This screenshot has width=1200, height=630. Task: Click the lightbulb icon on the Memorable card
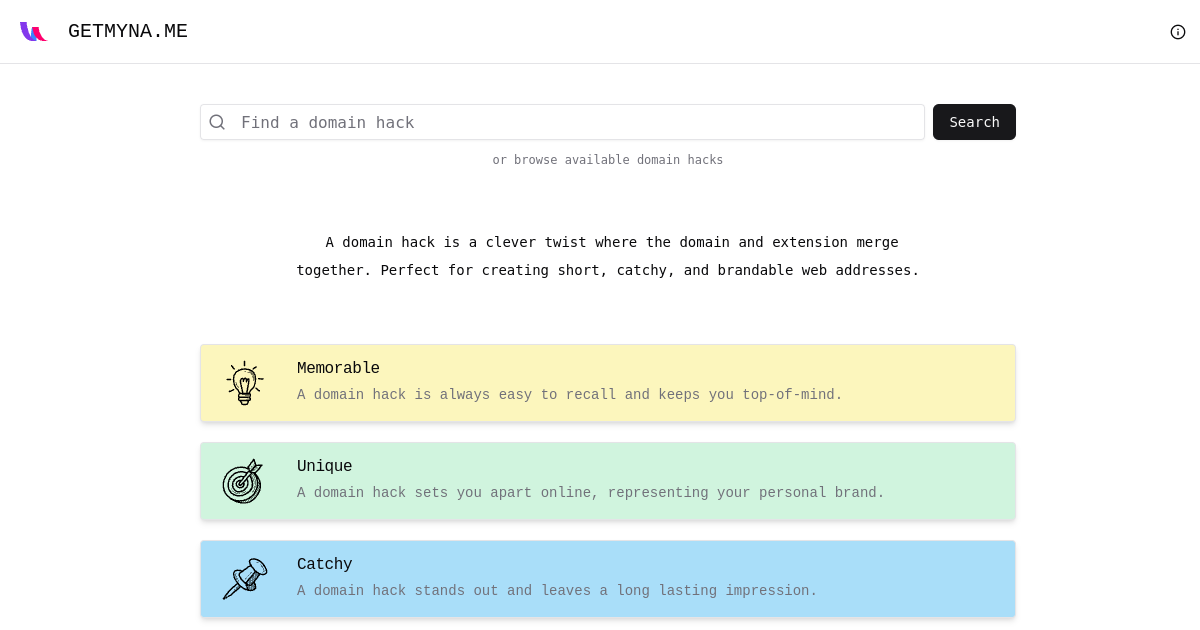pos(245,383)
